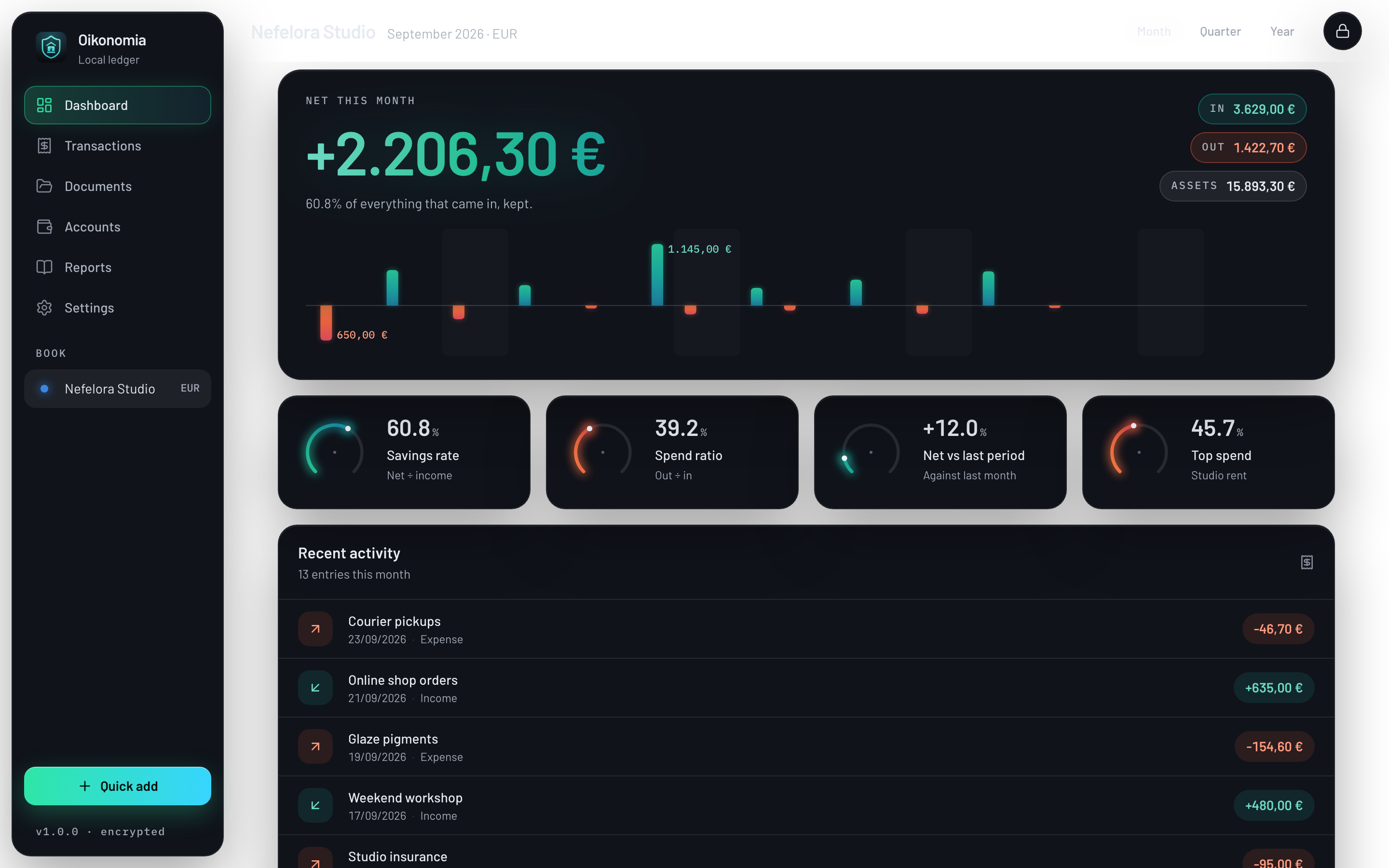Click income arrow icon for Online shop orders

tap(315, 688)
